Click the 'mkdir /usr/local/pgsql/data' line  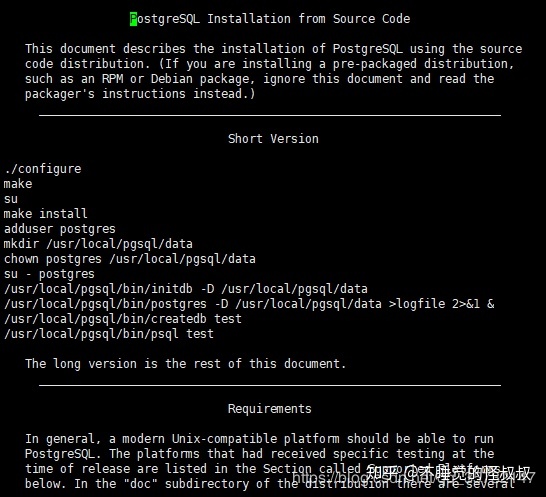pos(98,244)
